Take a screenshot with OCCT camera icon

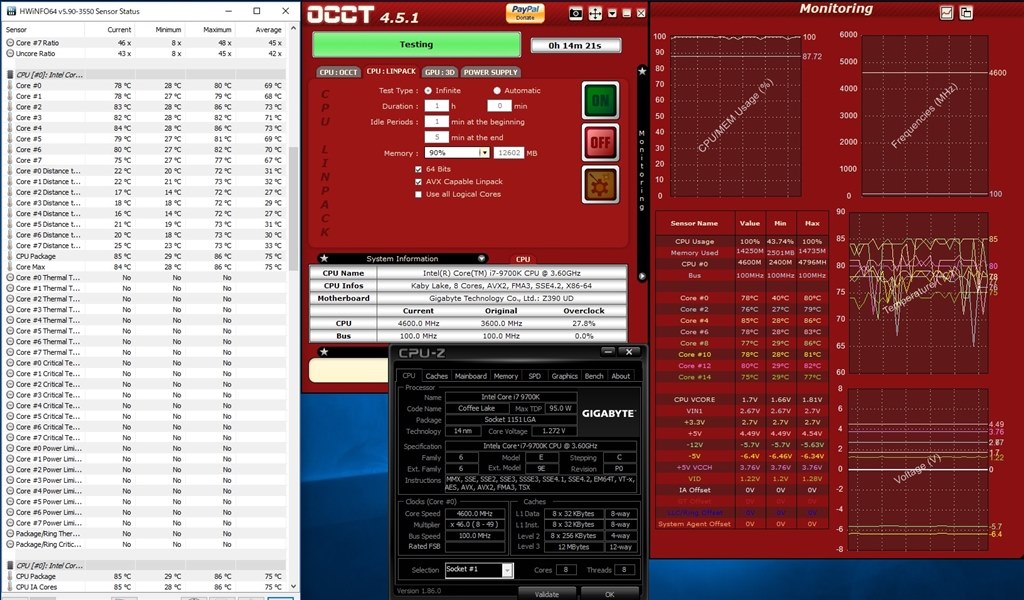coord(575,14)
